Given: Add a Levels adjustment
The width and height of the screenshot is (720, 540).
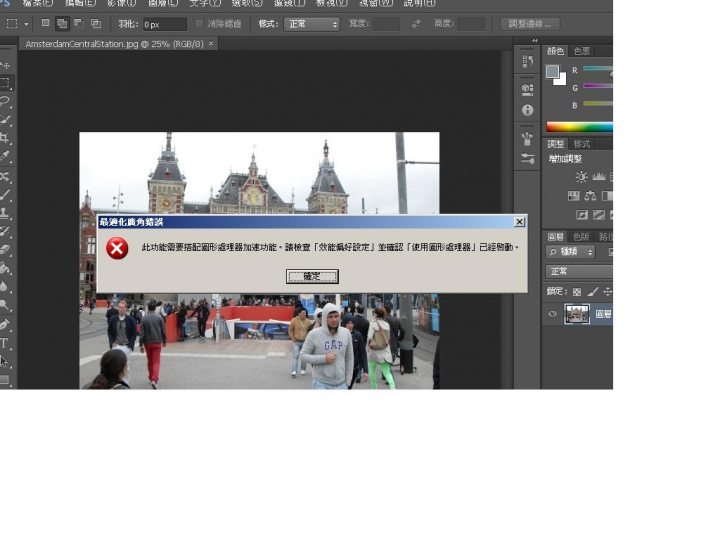Looking at the screenshot, I should [599, 177].
